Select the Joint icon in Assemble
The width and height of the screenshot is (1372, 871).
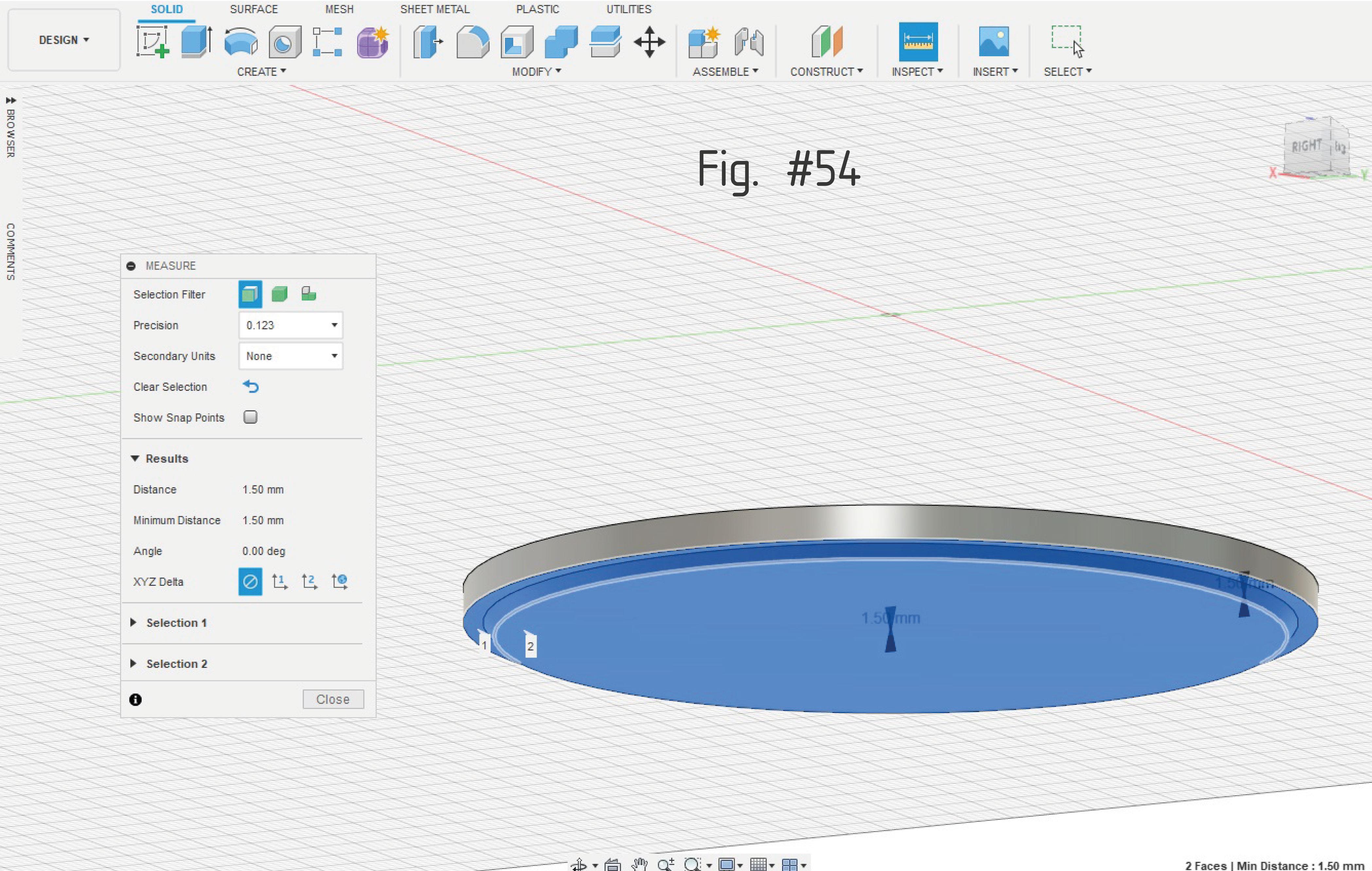749,42
